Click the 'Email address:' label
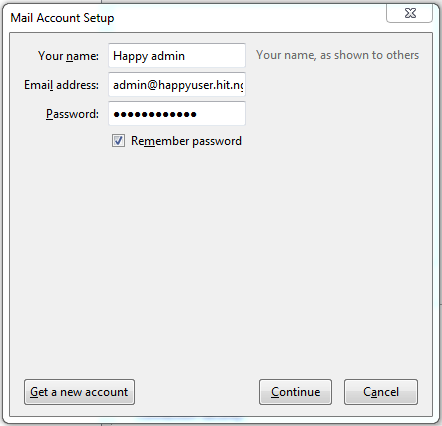The width and height of the screenshot is (442, 426). click(x=61, y=85)
